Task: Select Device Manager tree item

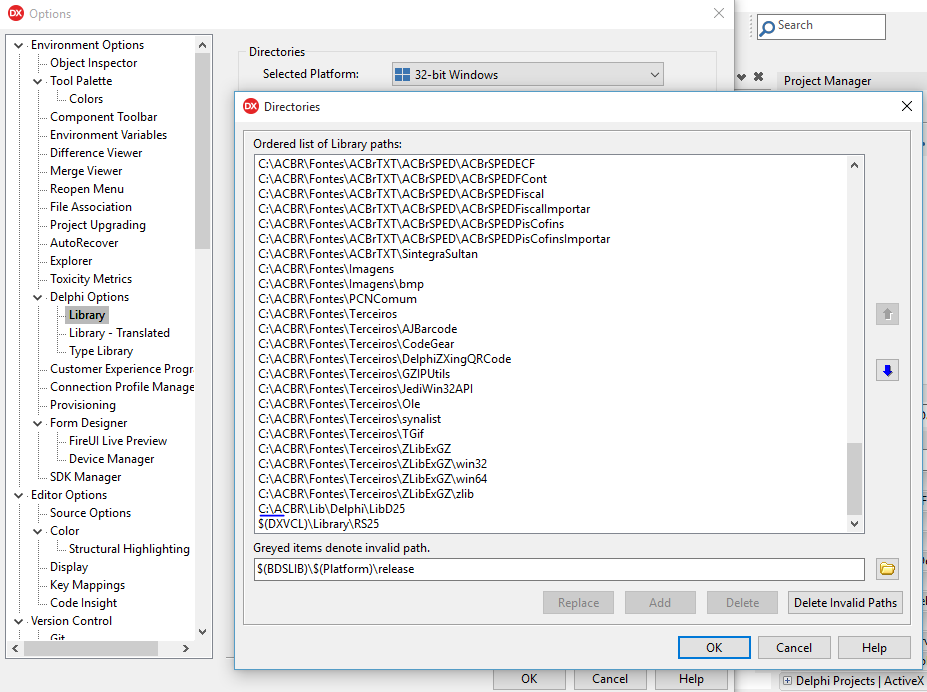Action: click(111, 459)
